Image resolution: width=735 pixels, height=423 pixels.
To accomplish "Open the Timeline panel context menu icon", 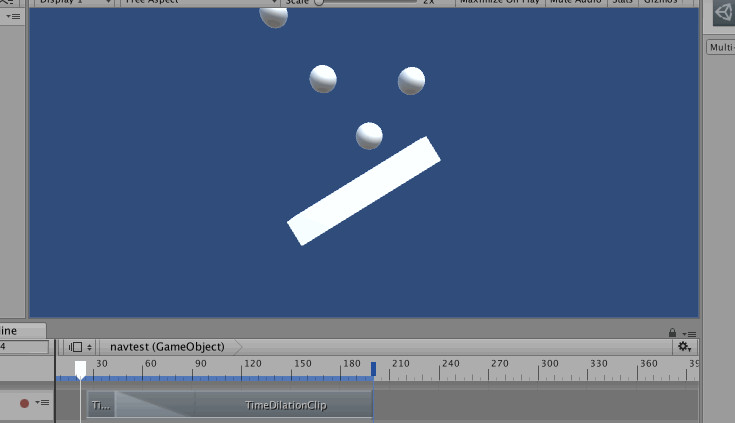I will 689,334.
